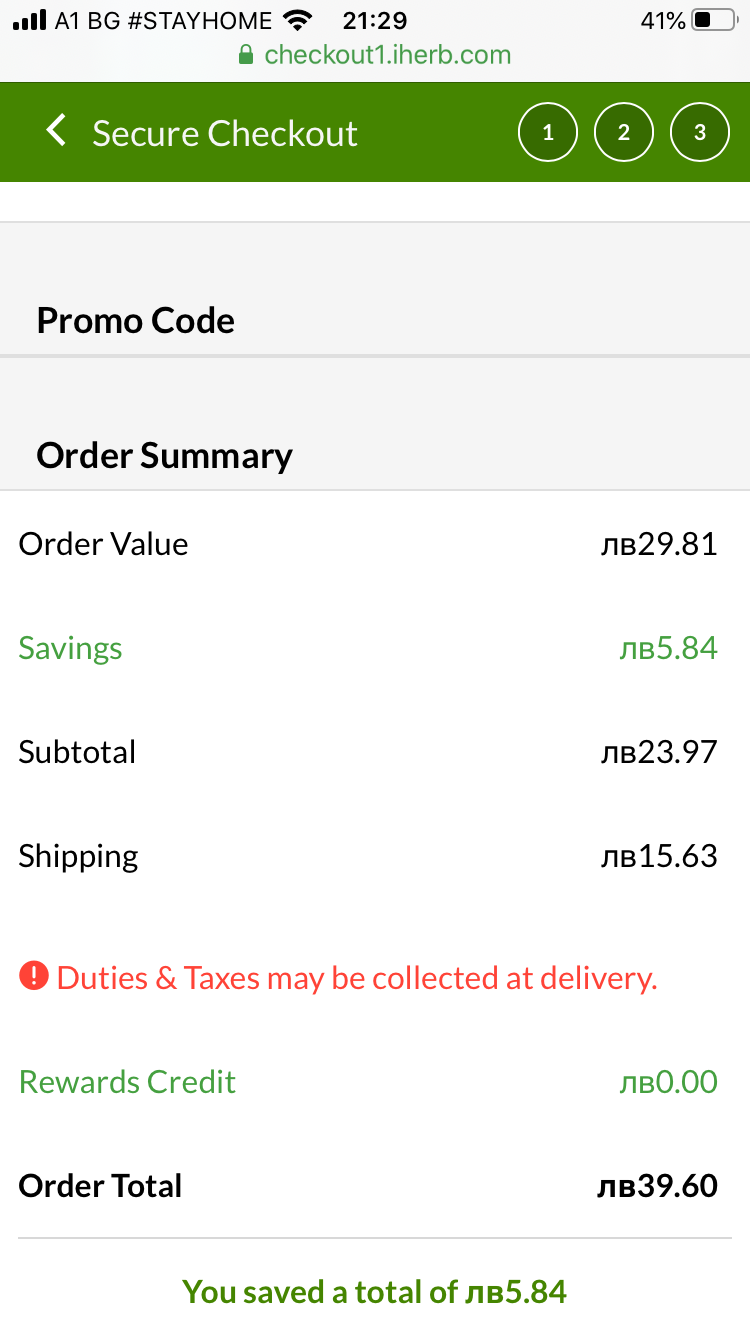Tap the Order Value amount лв29.81
This screenshot has height=1334, width=750.
coord(658,544)
